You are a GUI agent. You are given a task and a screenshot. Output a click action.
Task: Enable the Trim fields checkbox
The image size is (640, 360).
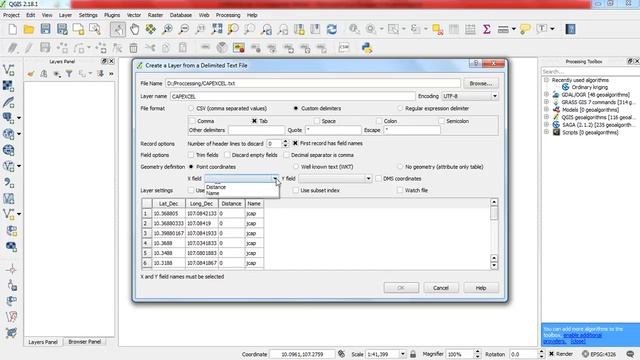pos(191,155)
